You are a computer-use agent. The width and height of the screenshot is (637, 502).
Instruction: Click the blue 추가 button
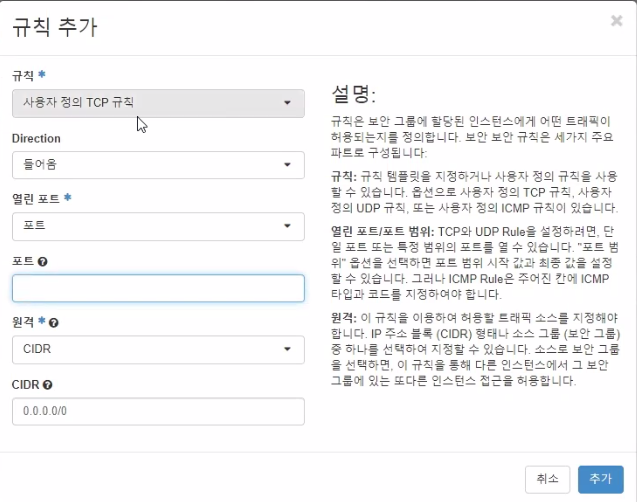tap(600, 479)
